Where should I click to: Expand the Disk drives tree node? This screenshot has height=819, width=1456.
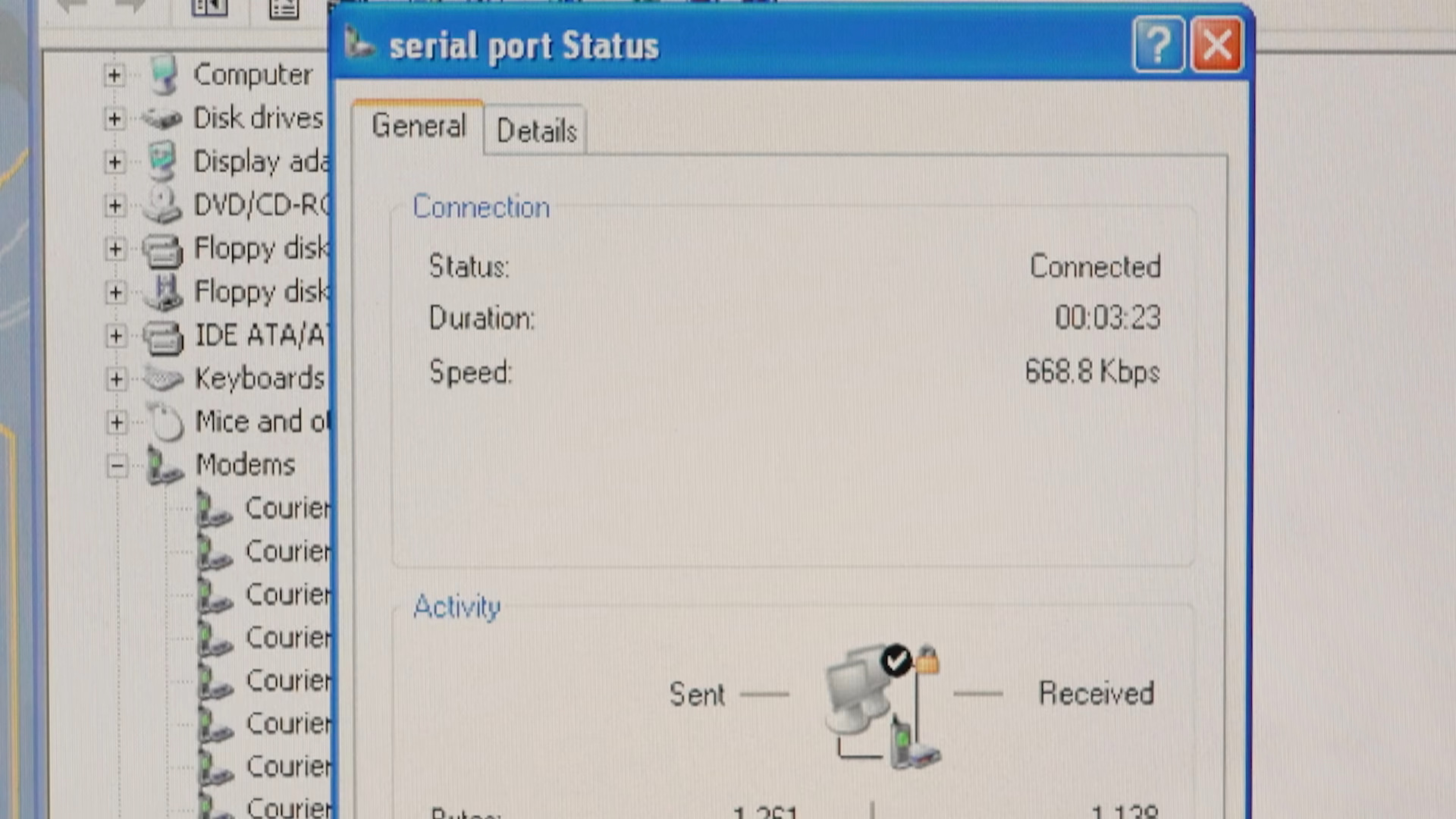(114, 118)
